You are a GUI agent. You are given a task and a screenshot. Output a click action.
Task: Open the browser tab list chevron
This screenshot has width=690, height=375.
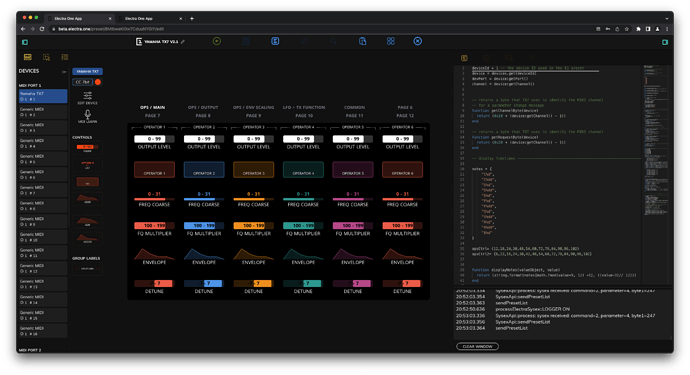667,18
